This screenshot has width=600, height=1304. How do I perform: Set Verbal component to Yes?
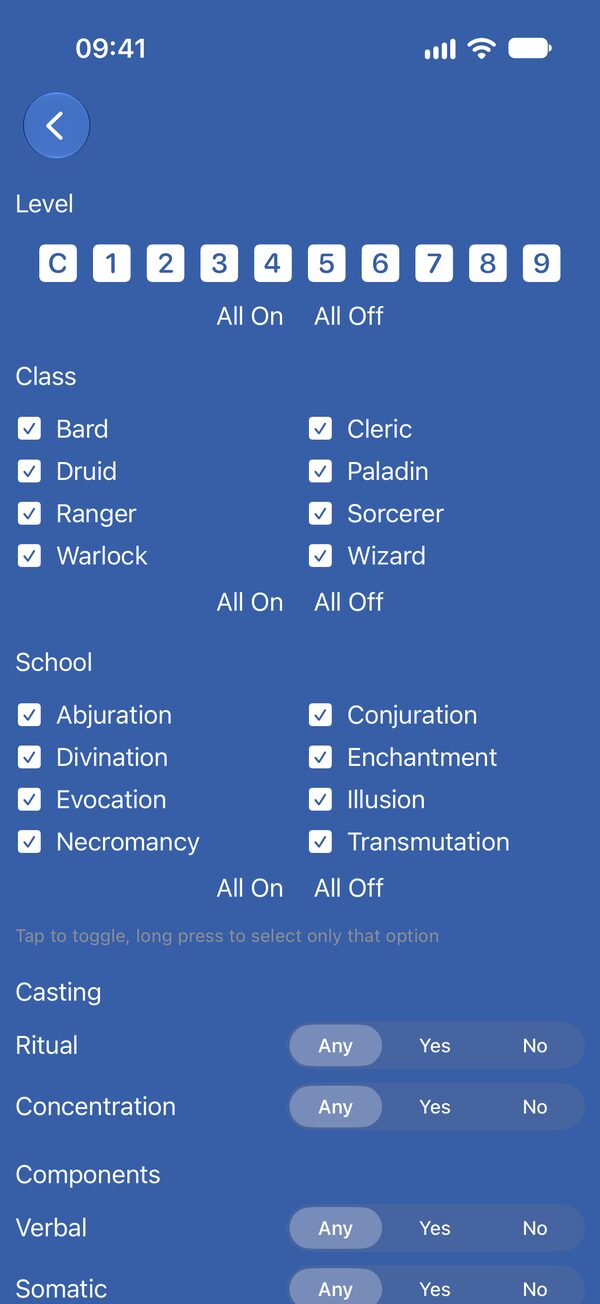click(435, 1228)
